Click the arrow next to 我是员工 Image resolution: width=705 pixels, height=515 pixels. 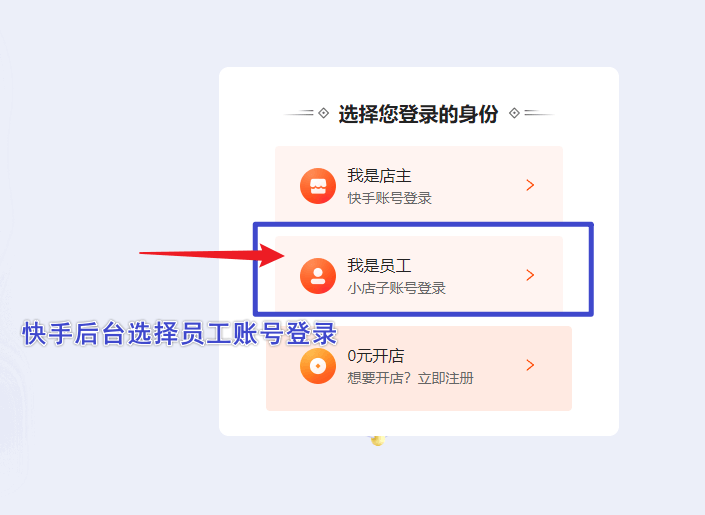(530, 275)
